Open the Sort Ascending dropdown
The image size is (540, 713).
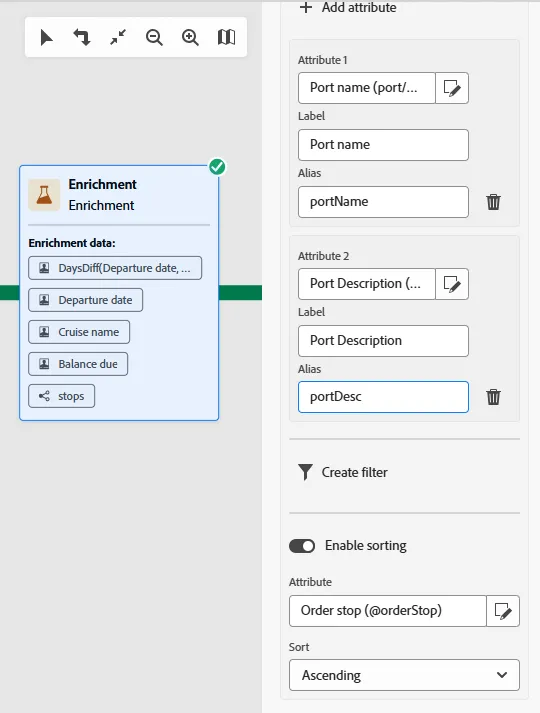pos(404,675)
